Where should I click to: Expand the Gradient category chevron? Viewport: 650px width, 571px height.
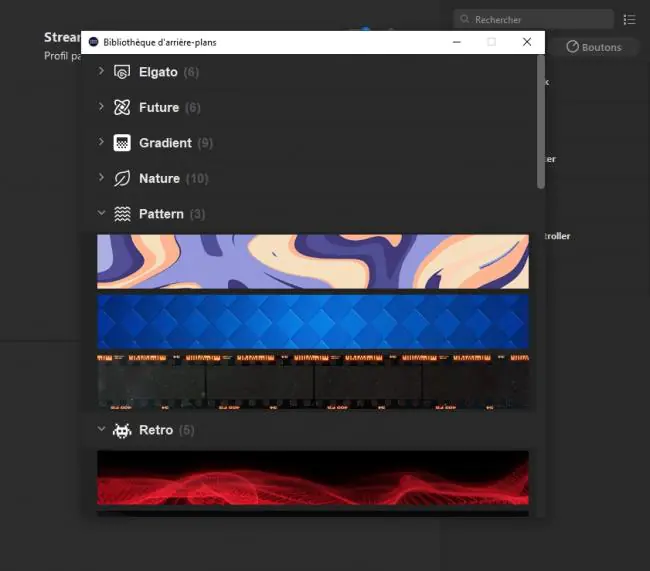click(101, 142)
